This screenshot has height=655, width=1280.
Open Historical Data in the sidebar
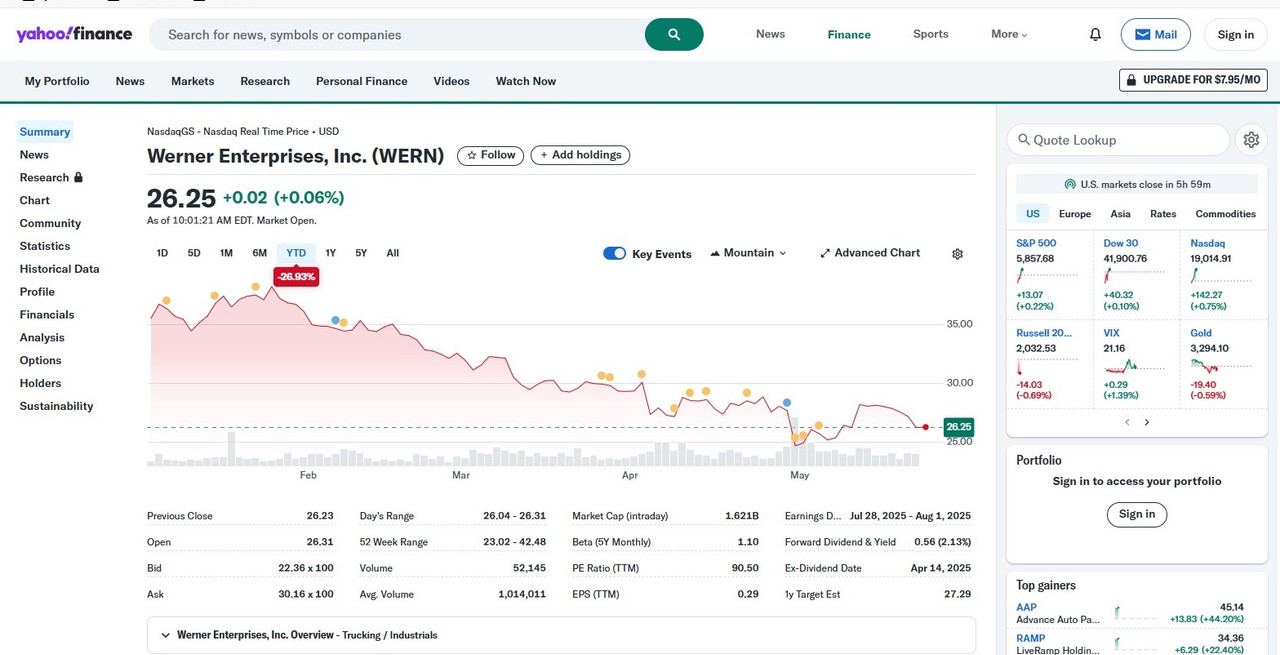(59, 269)
